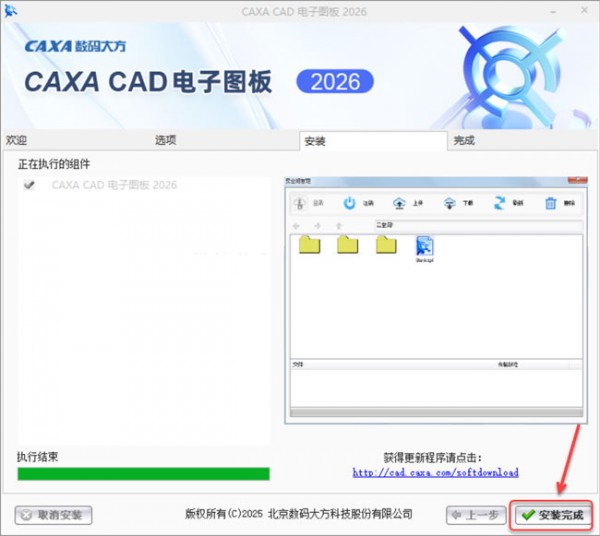Click the 安装完成 finish button

[552, 515]
